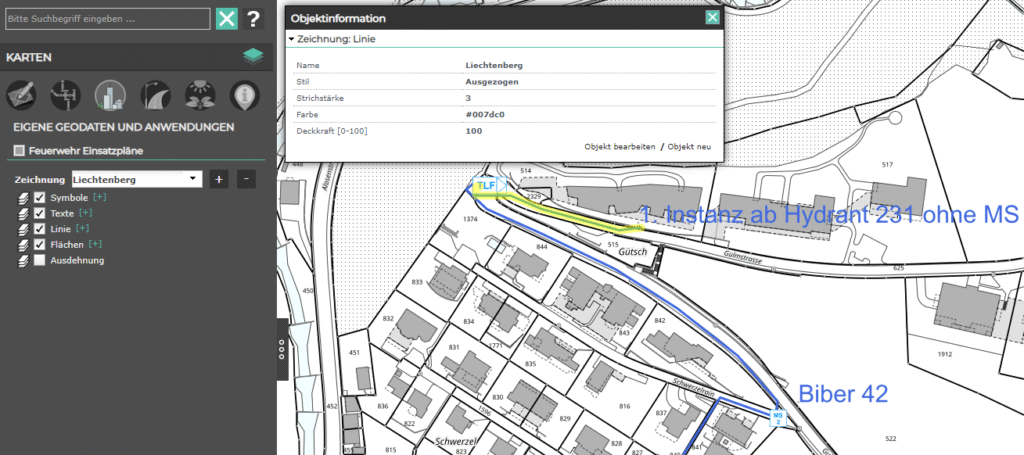Enable the Feuerwehr Einsatzpläne checkbox
The width and height of the screenshot is (1024, 455).
coord(19,150)
